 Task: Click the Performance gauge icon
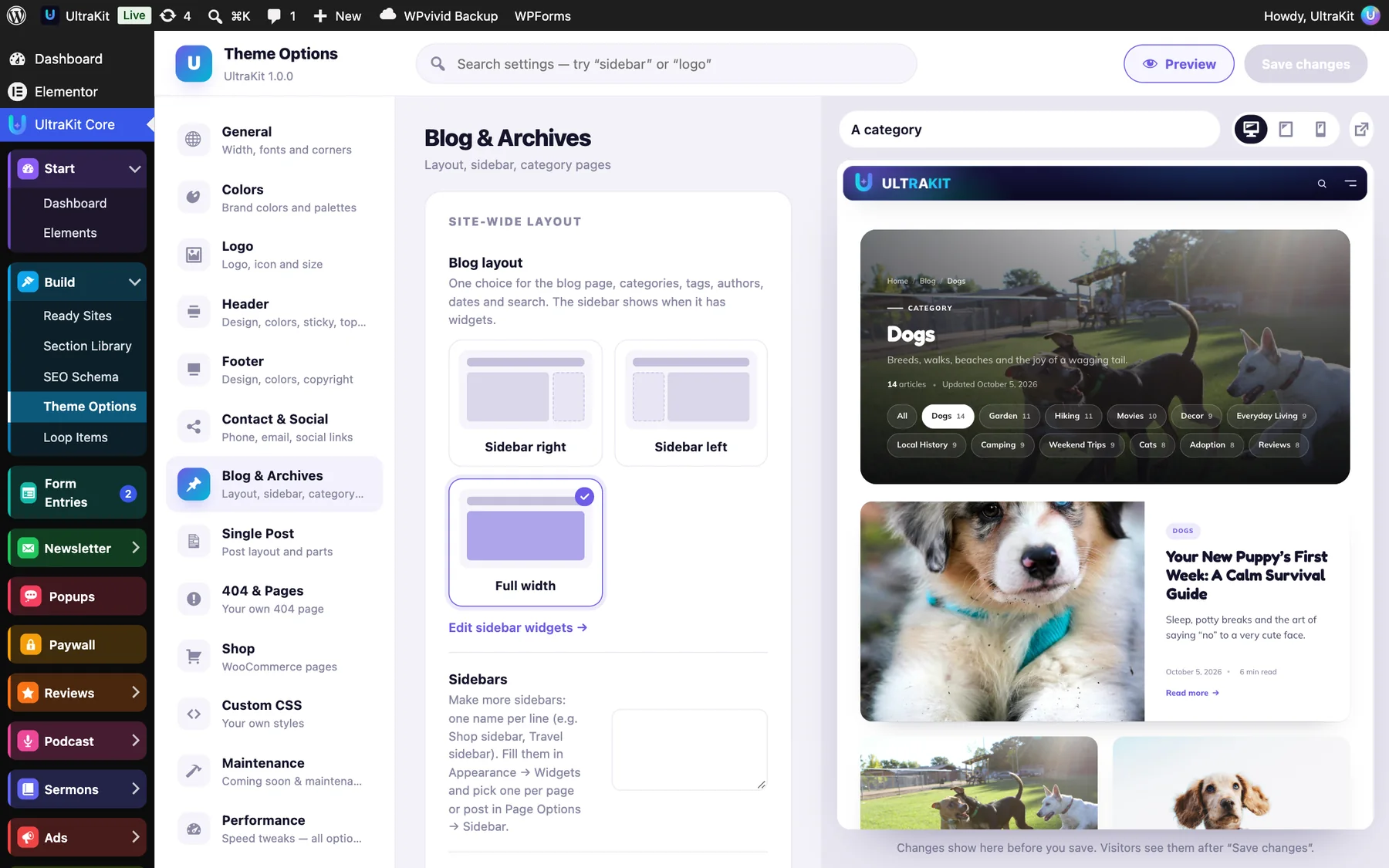tap(194, 829)
